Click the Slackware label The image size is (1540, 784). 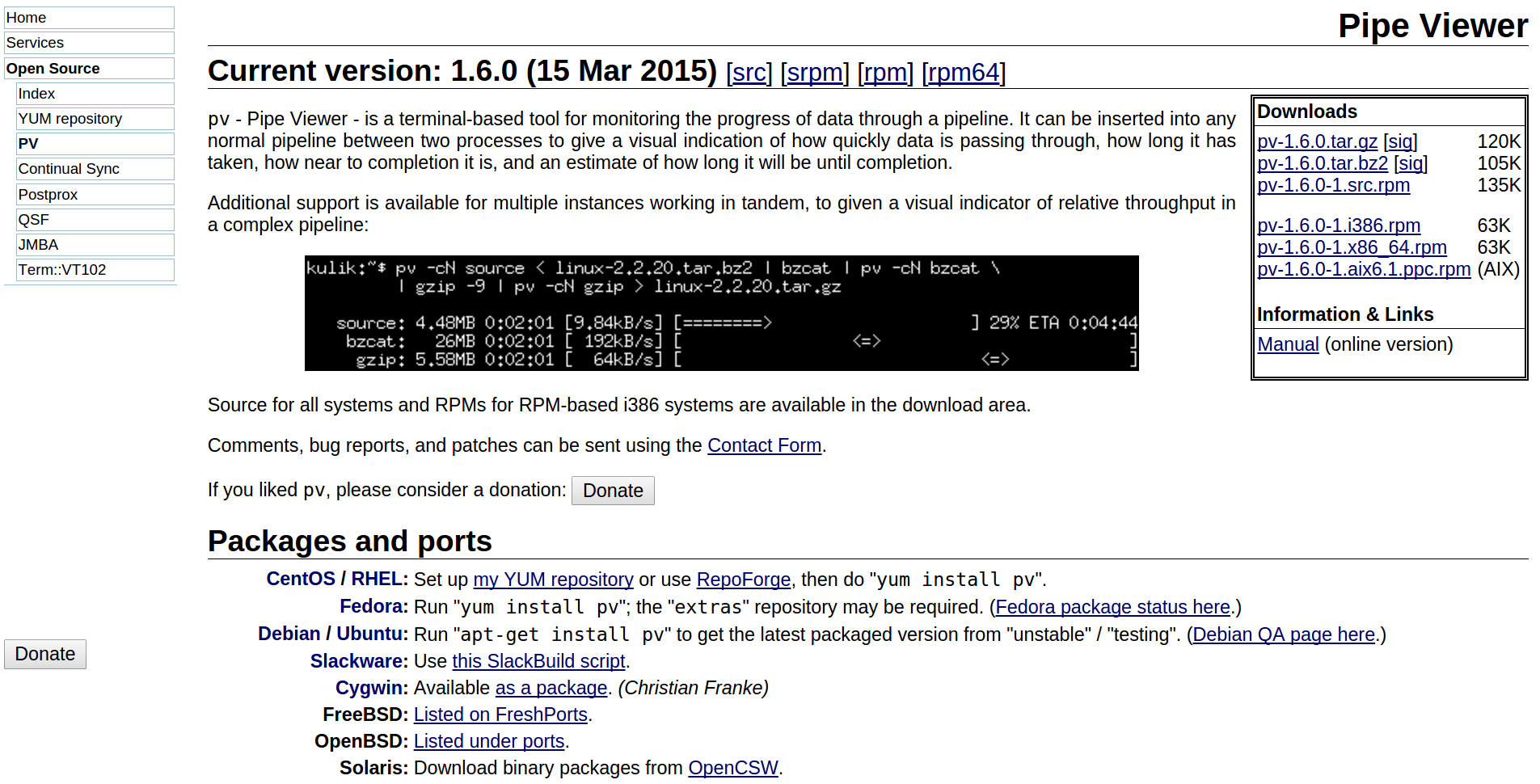[x=359, y=661]
